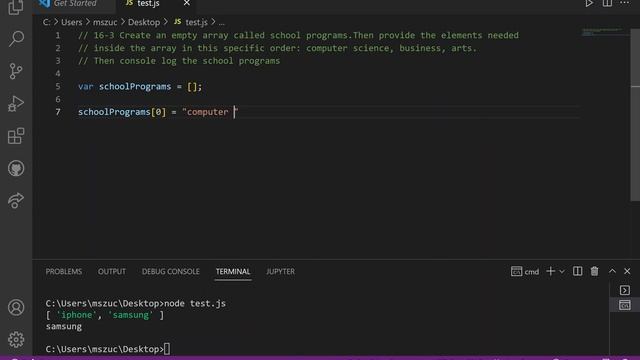This screenshot has height=360, width=640.
Task: Open the Source Control view
Action: tap(16, 71)
